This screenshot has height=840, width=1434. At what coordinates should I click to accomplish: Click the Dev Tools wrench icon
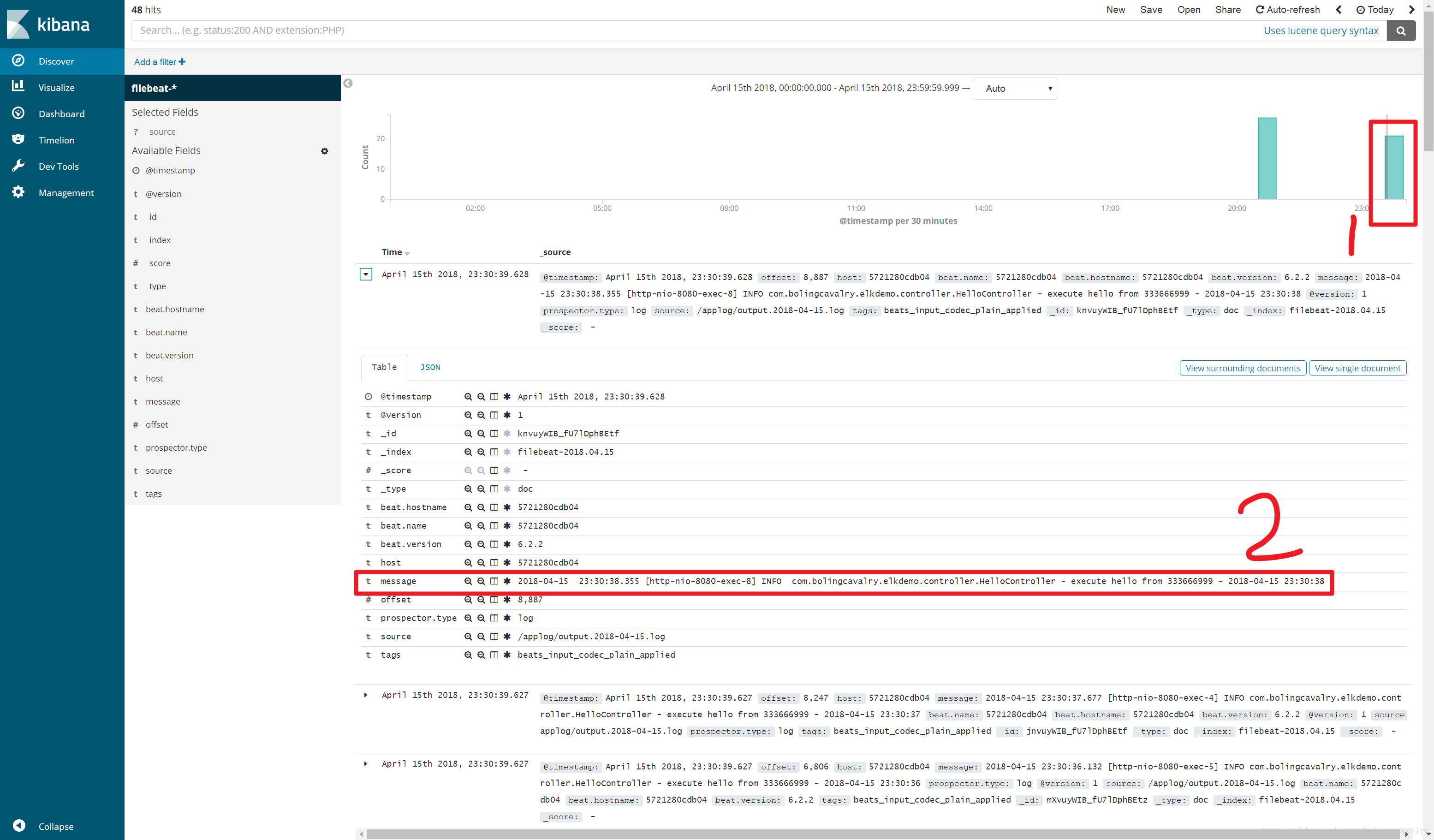[x=18, y=165]
